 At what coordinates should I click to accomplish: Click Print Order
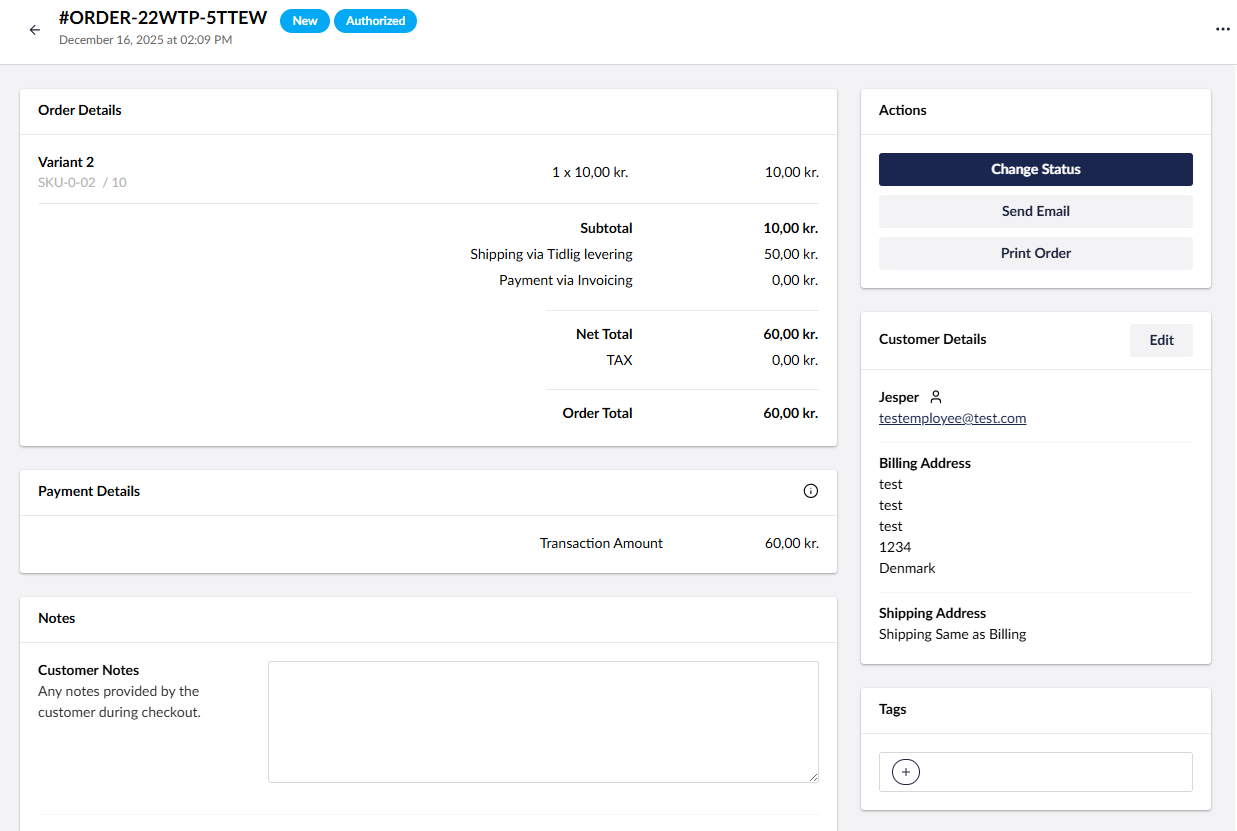[x=1035, y=253]
